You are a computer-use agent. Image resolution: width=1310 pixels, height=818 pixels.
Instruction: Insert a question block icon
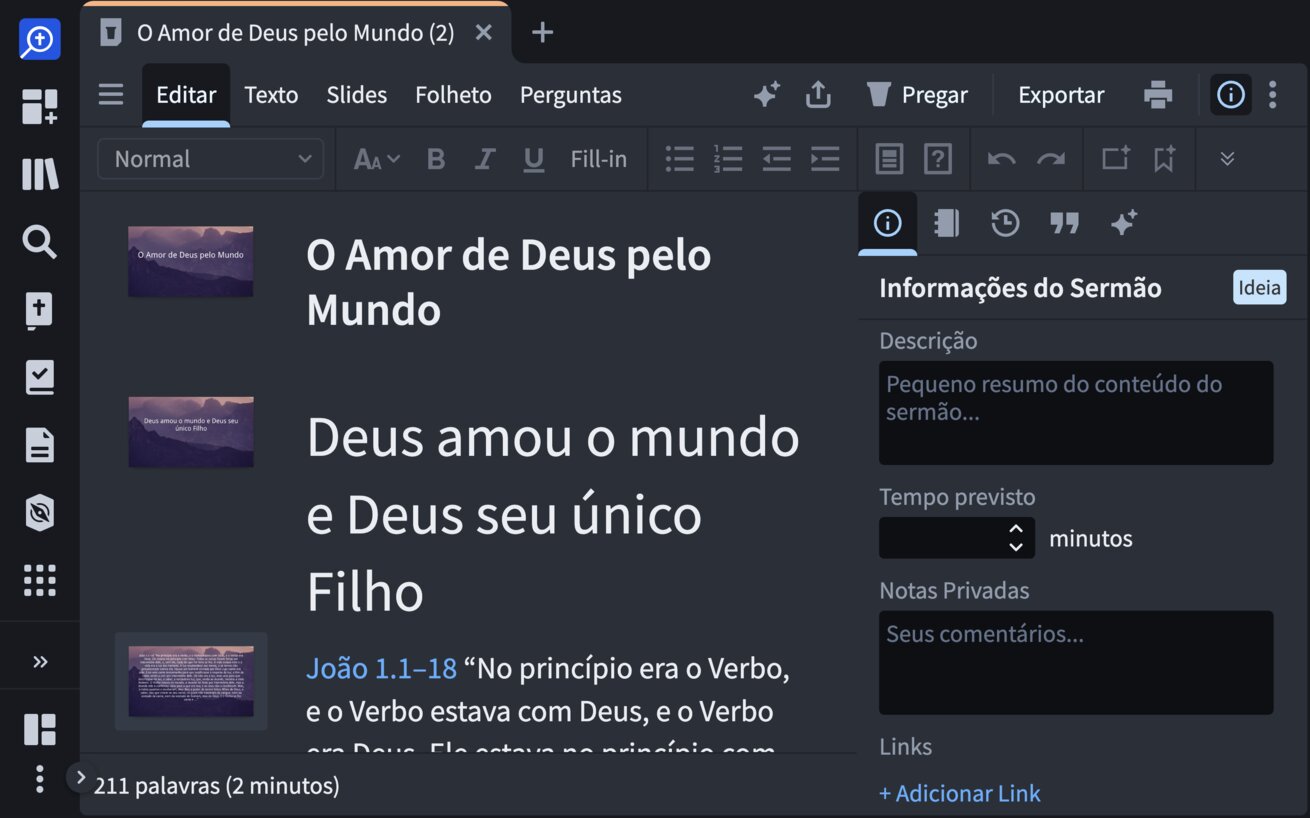pos(937,159)
